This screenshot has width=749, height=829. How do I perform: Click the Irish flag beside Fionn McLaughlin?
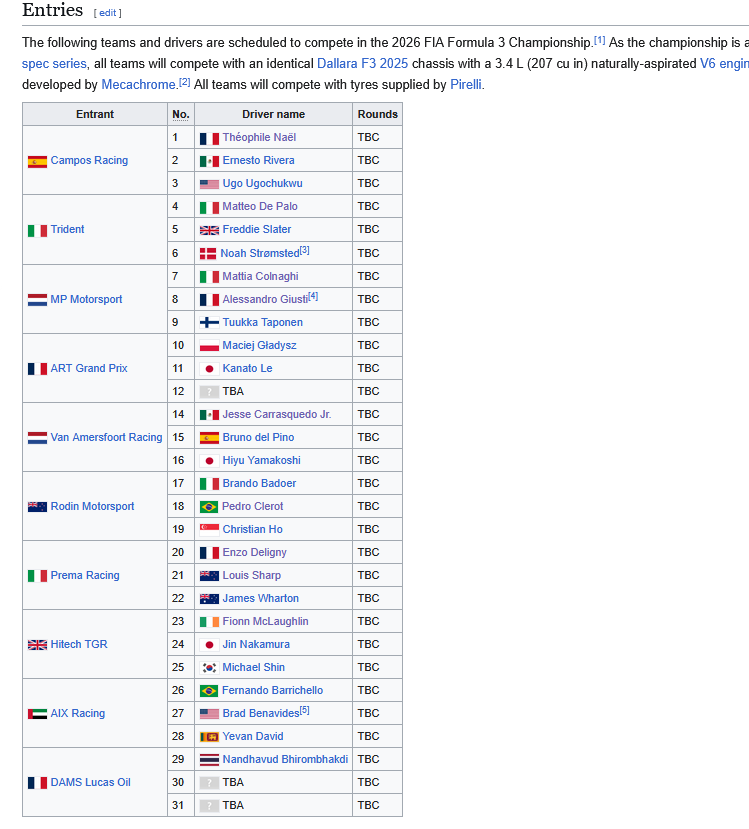(x=209, y=622)
